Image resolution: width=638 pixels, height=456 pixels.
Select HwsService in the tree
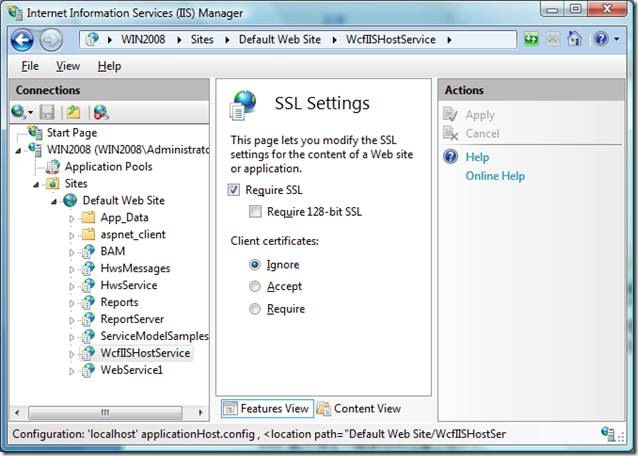pos(129,285)
